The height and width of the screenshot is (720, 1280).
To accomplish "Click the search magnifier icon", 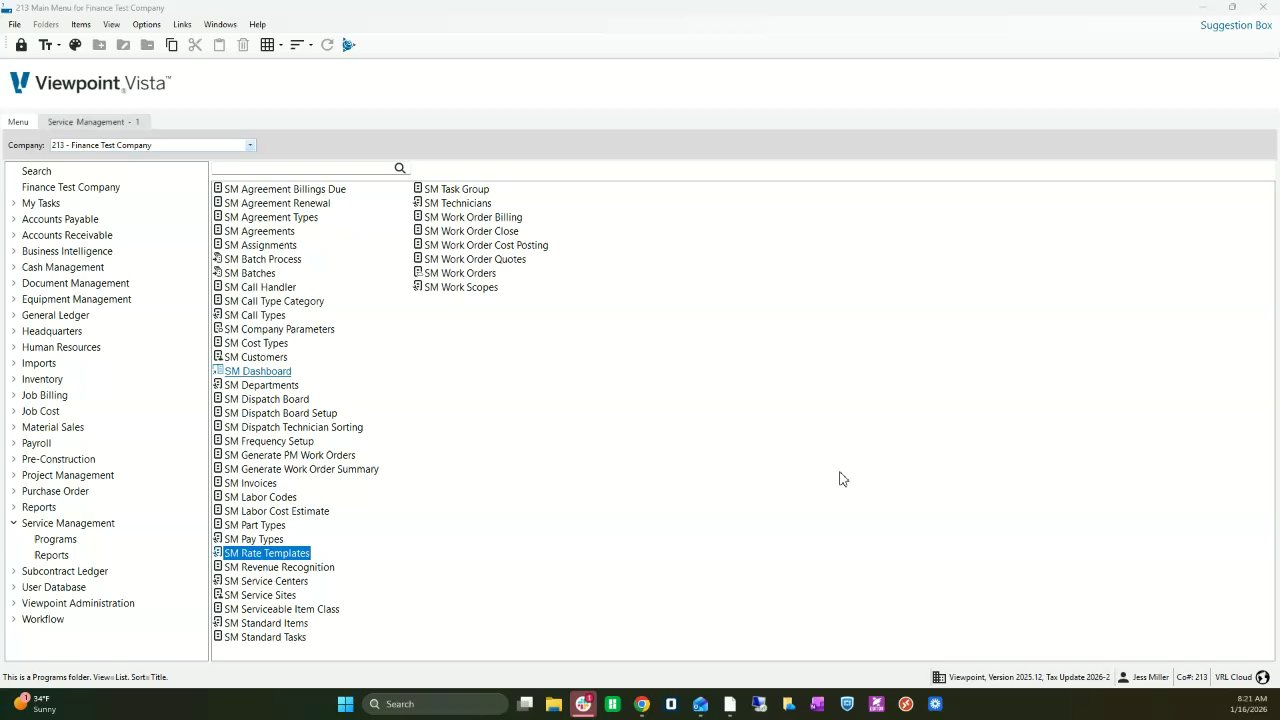I will [400, 168].
